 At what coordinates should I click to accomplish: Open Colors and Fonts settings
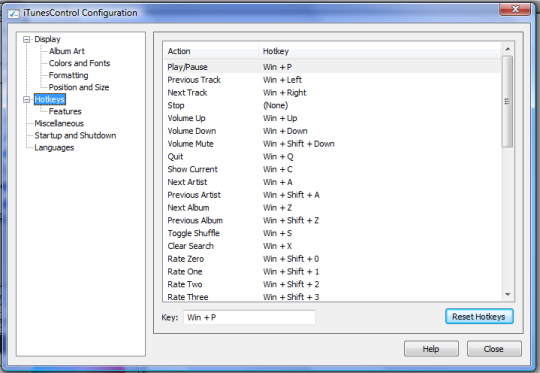[79, 63]
